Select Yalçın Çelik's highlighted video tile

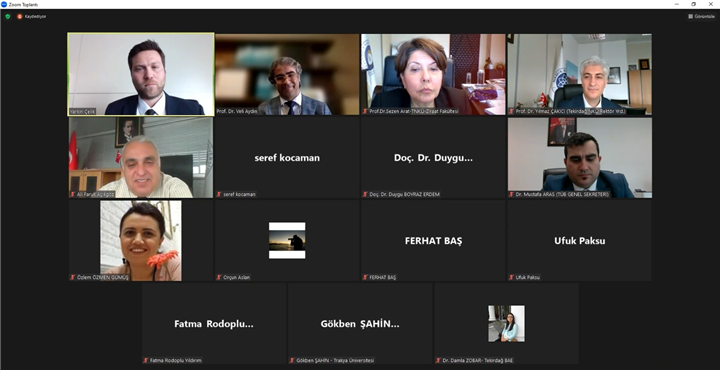click(x=141, y=74)
